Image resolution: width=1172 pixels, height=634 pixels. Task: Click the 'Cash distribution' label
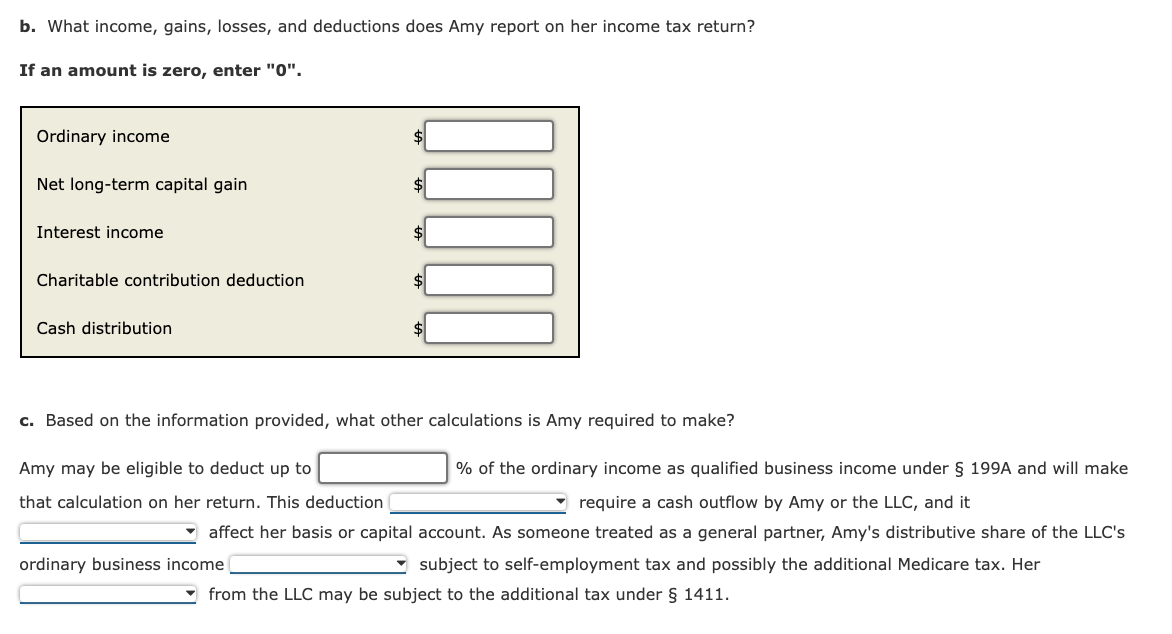105,328
